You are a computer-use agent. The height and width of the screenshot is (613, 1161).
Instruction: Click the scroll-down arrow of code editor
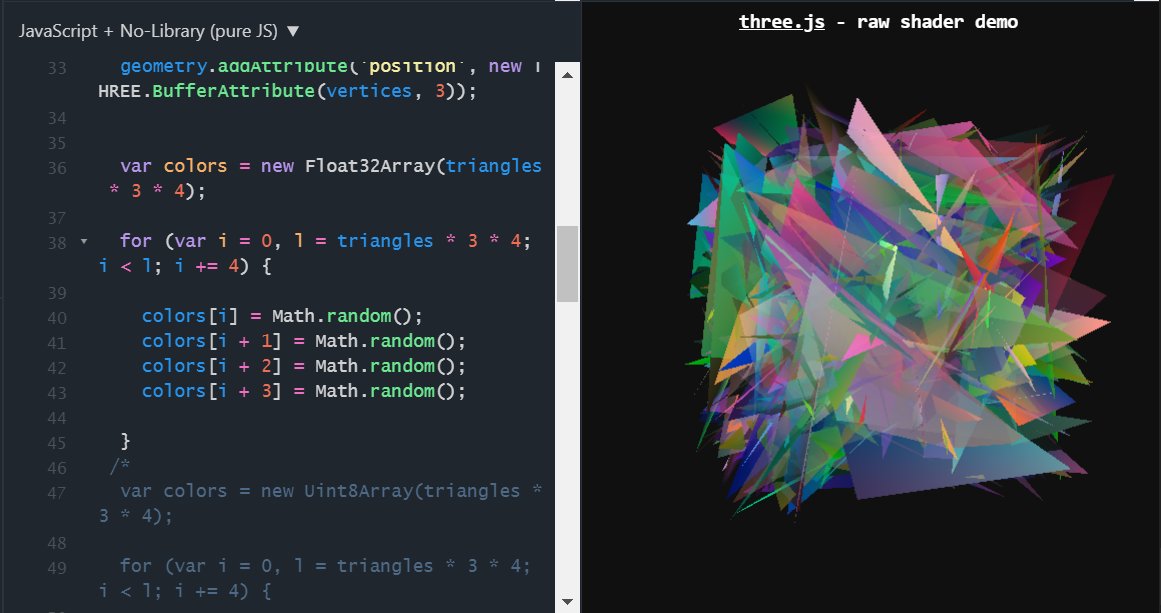click(x=567, y=602)
